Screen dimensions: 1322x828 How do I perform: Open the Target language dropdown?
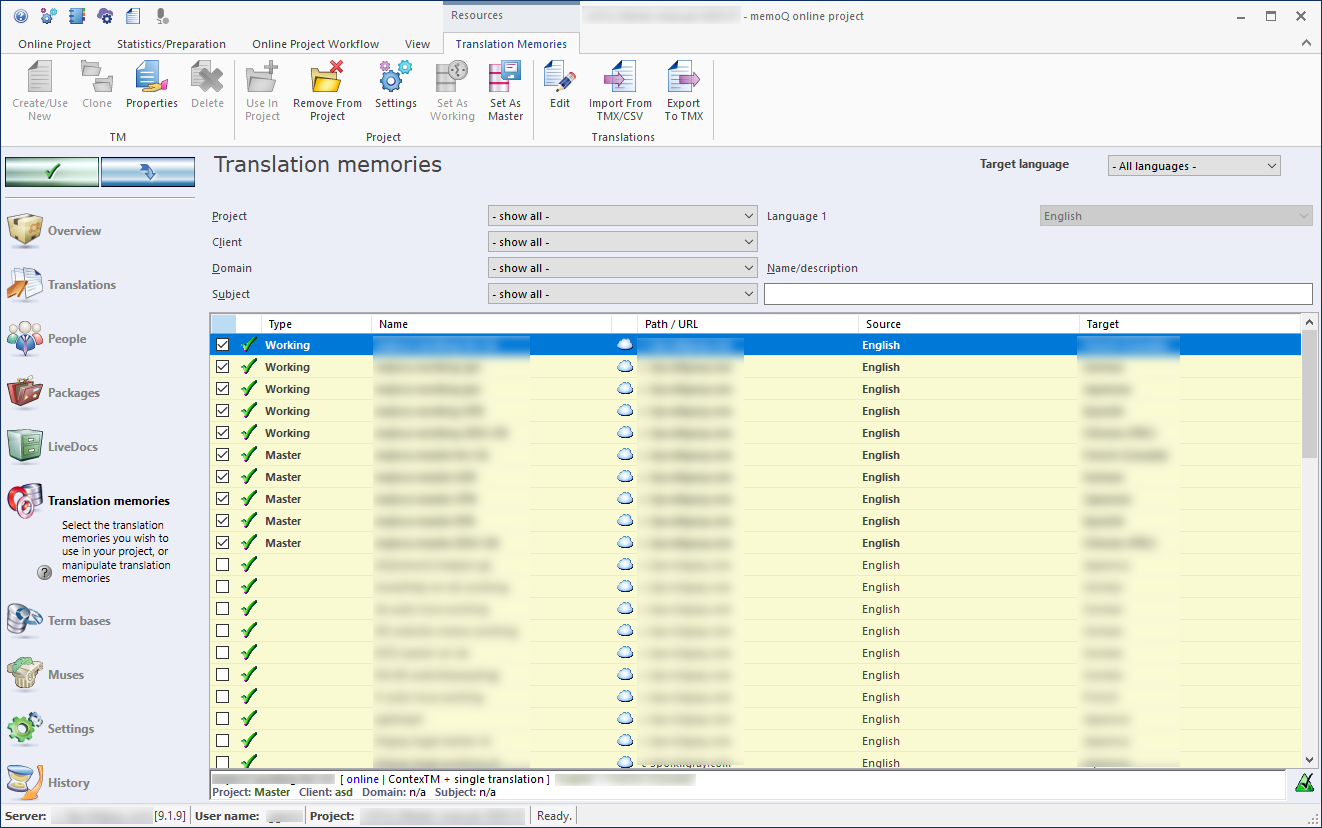pyautogui.click(x=1193, y=165)
